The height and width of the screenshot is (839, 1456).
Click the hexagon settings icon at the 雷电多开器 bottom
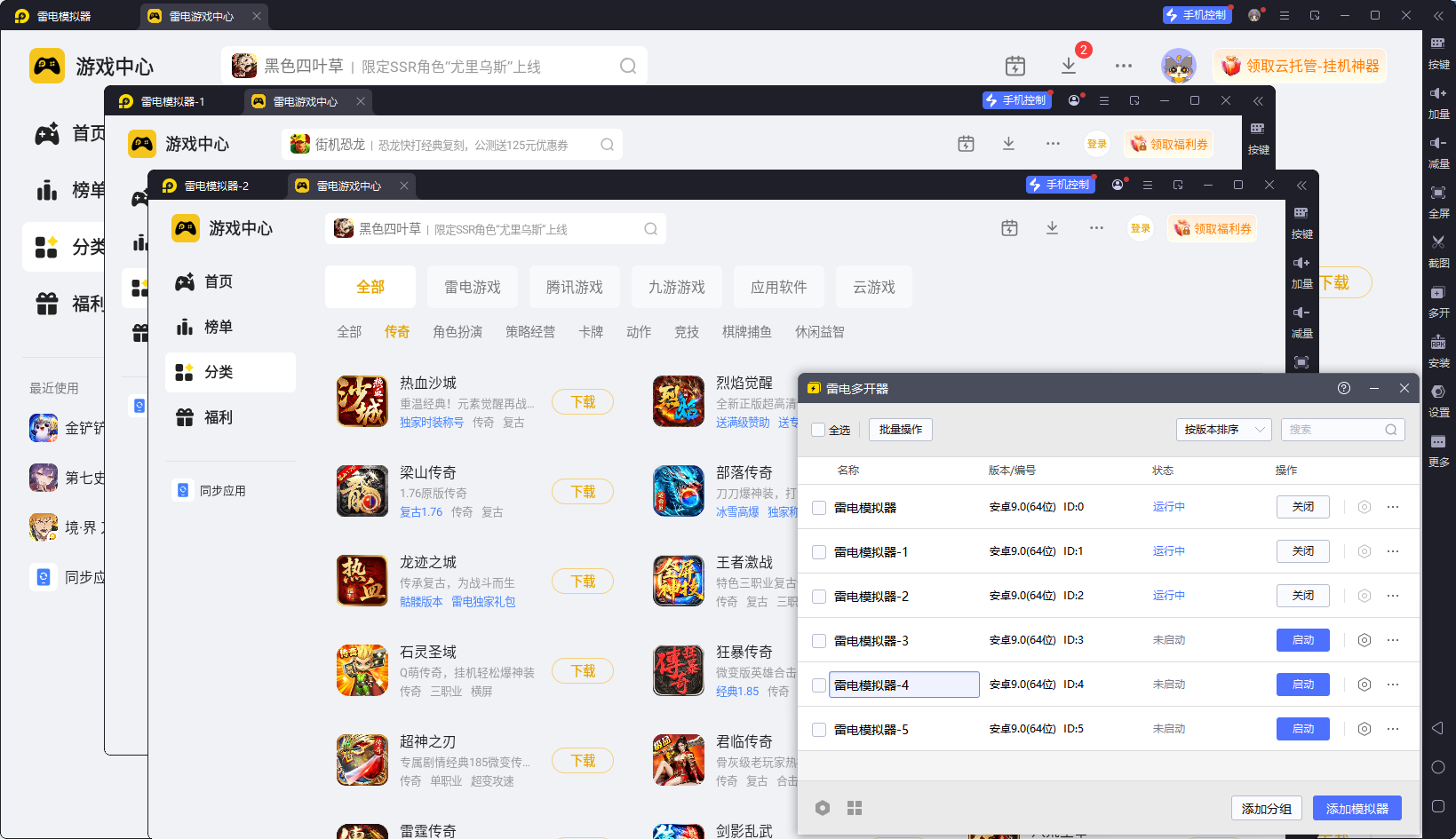point(823,808)
